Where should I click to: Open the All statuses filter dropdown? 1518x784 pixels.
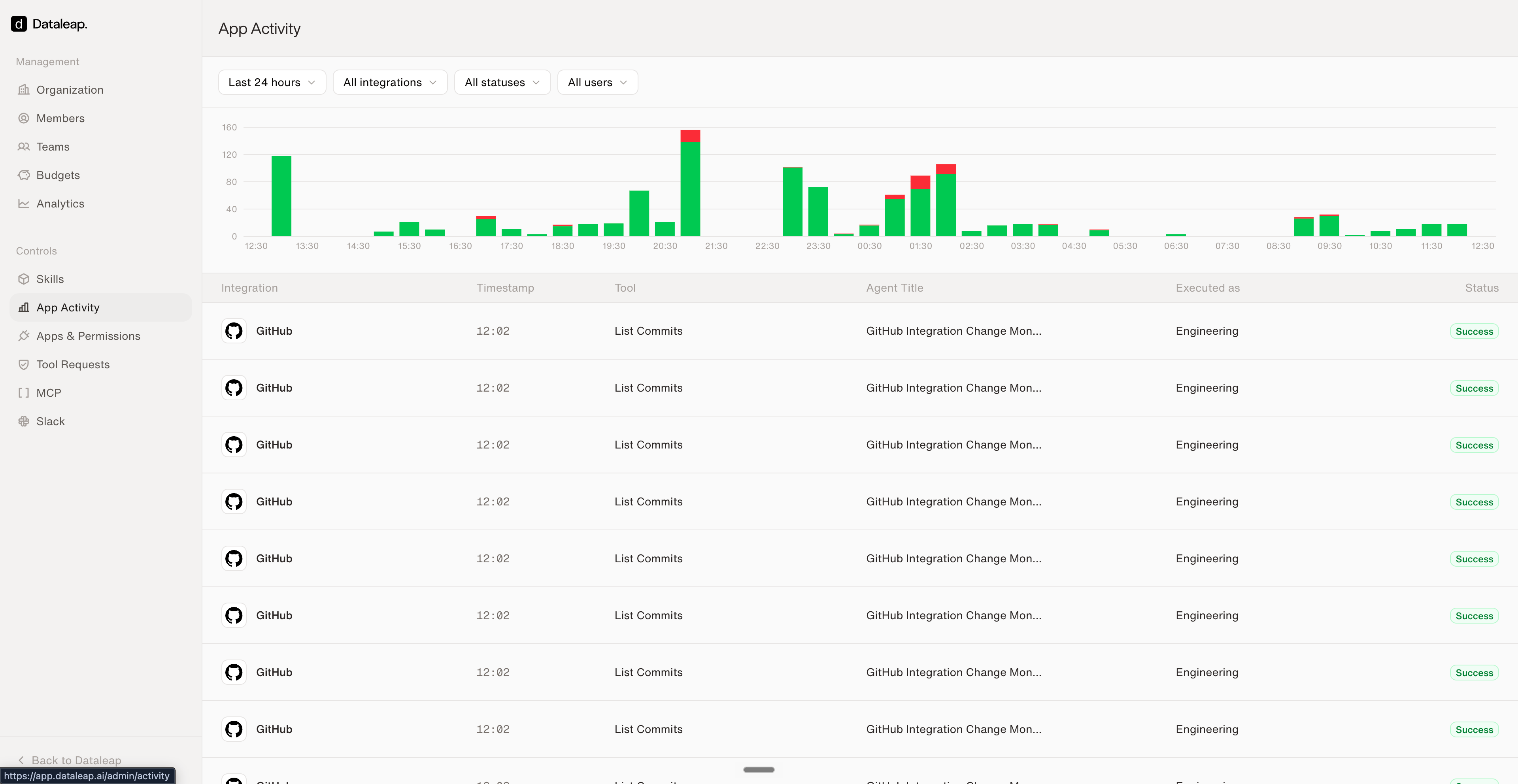(502, 83)
